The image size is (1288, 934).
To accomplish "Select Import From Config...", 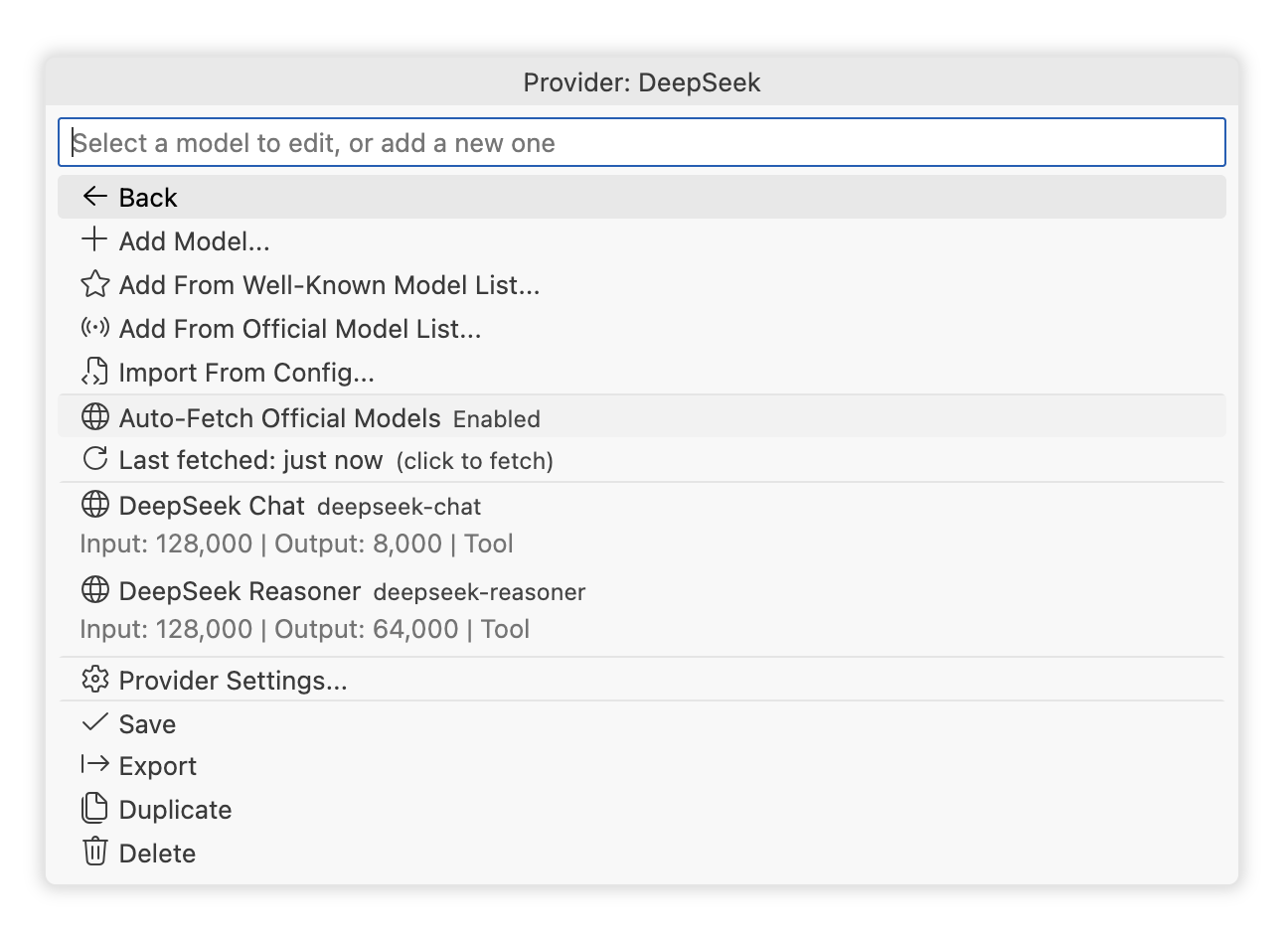I will (642, 372).
